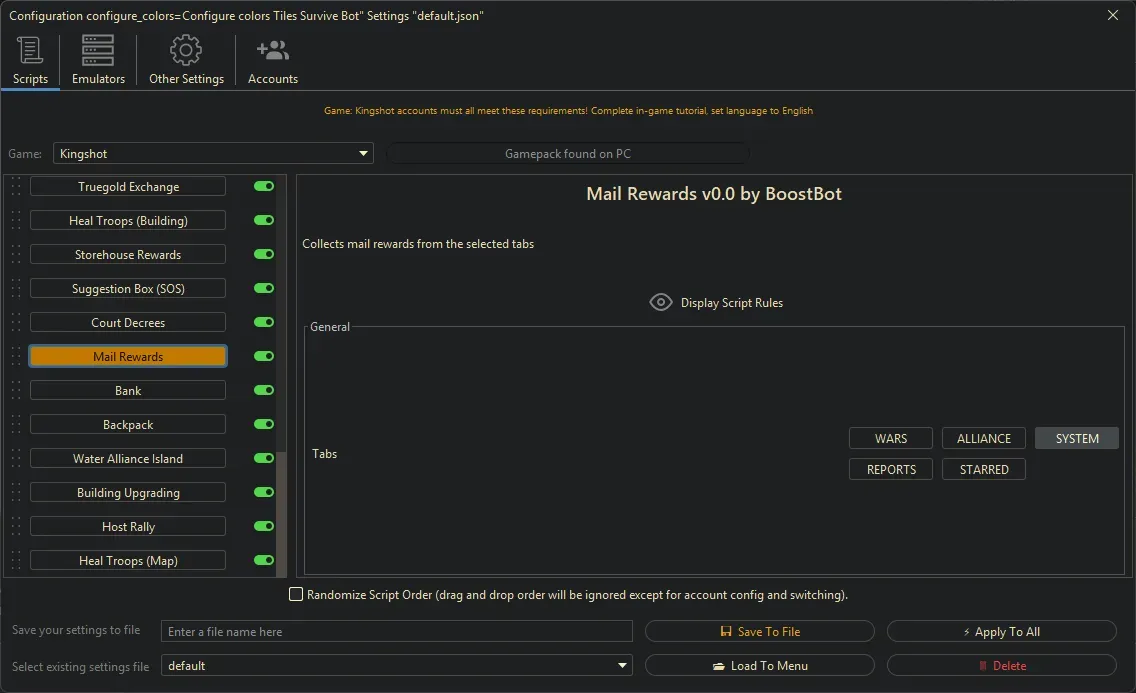
Task: Select the SYSTEM mail tab
Action: [x=1076, y=437]
